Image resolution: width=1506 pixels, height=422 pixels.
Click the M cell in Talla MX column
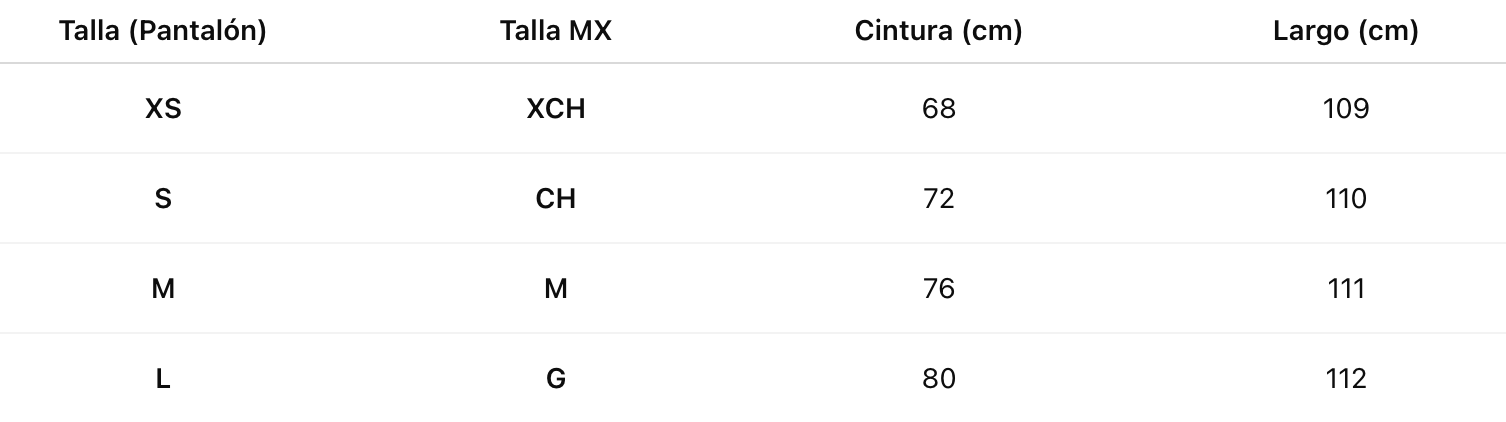[556, 288]
